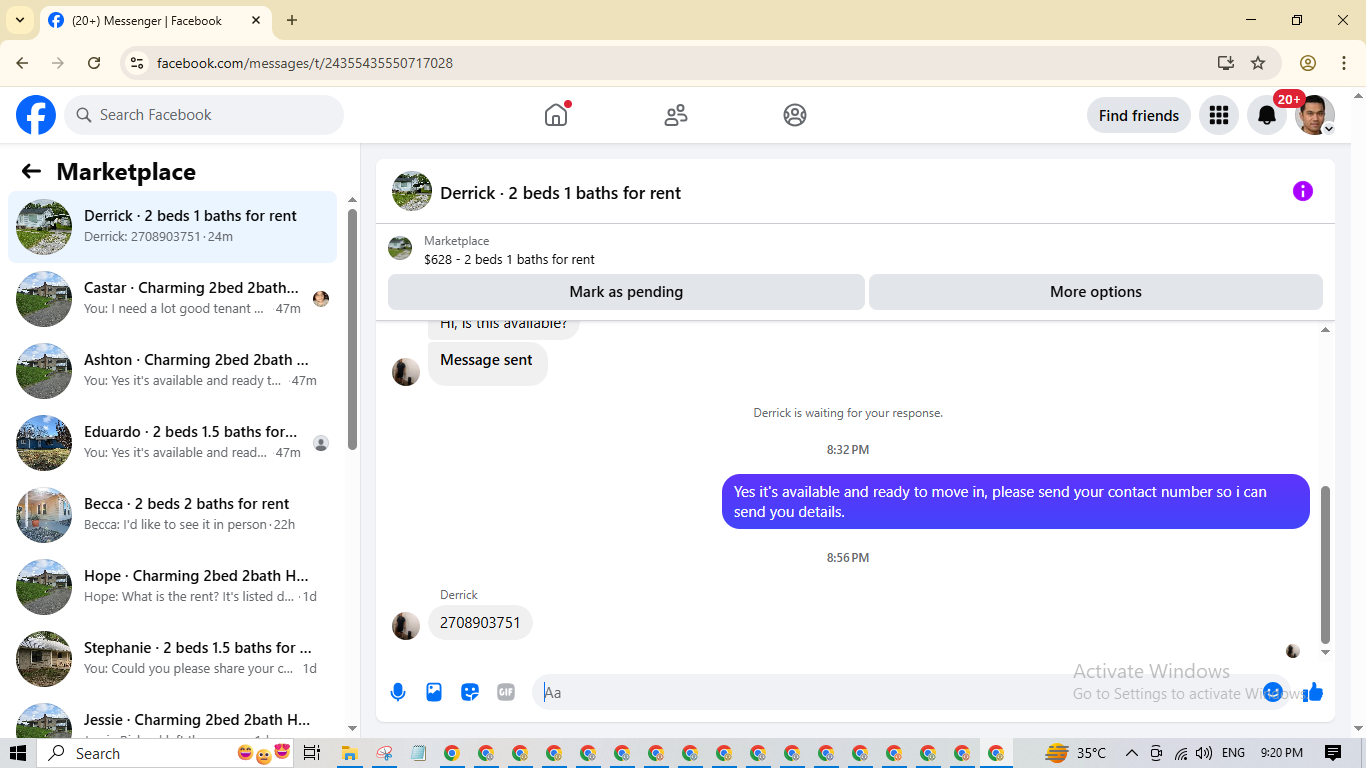Click the conversation list scrollbar
Screen dimensions: 1366x768
(352, 328)
